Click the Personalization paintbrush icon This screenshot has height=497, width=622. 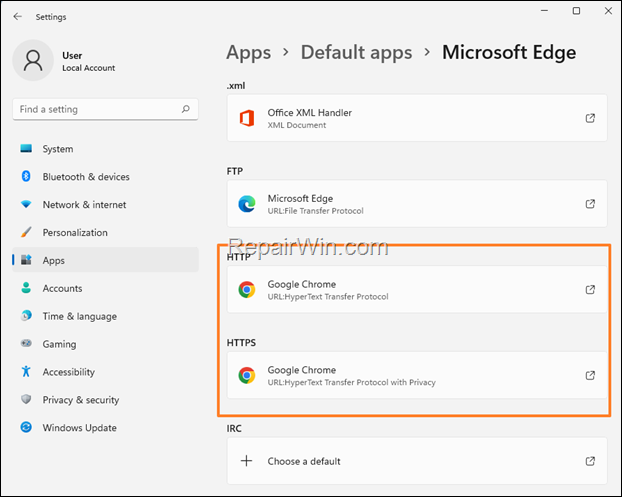(26, 232)
